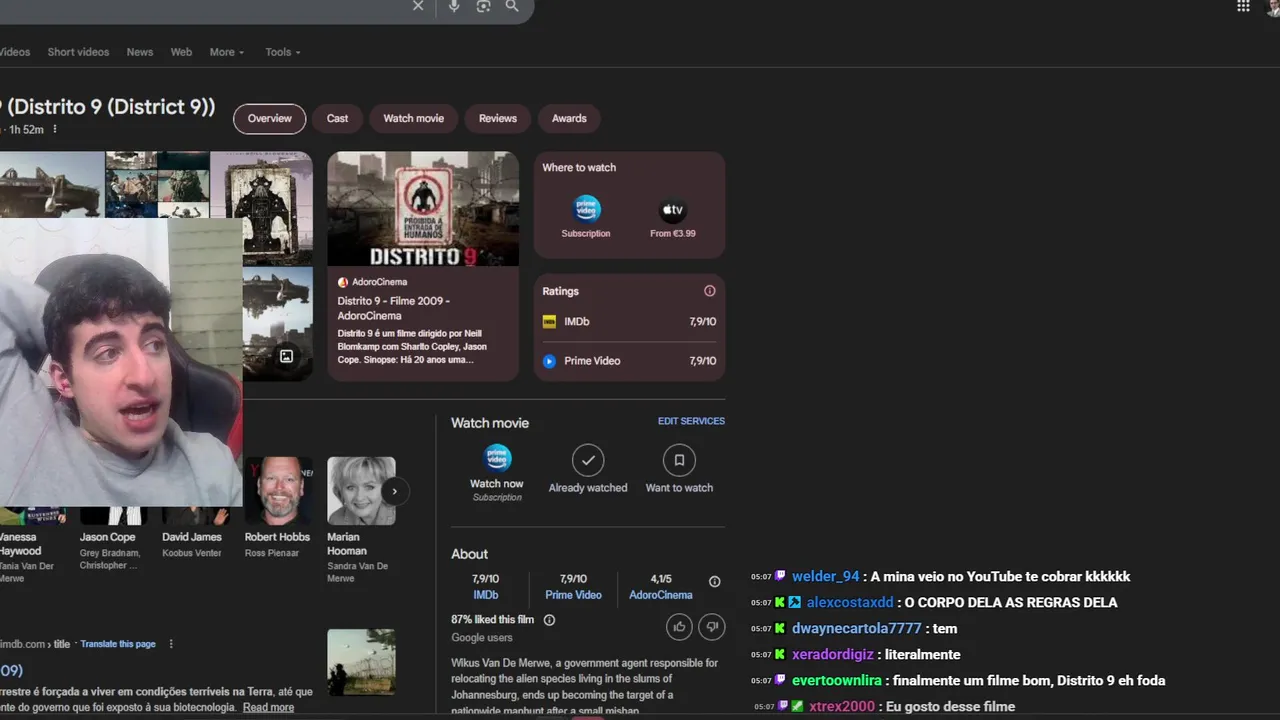Open the AdoroCinema 4,1/5 rating link
The height and width of the screenshot is (720, 1280).
(661, 587)
